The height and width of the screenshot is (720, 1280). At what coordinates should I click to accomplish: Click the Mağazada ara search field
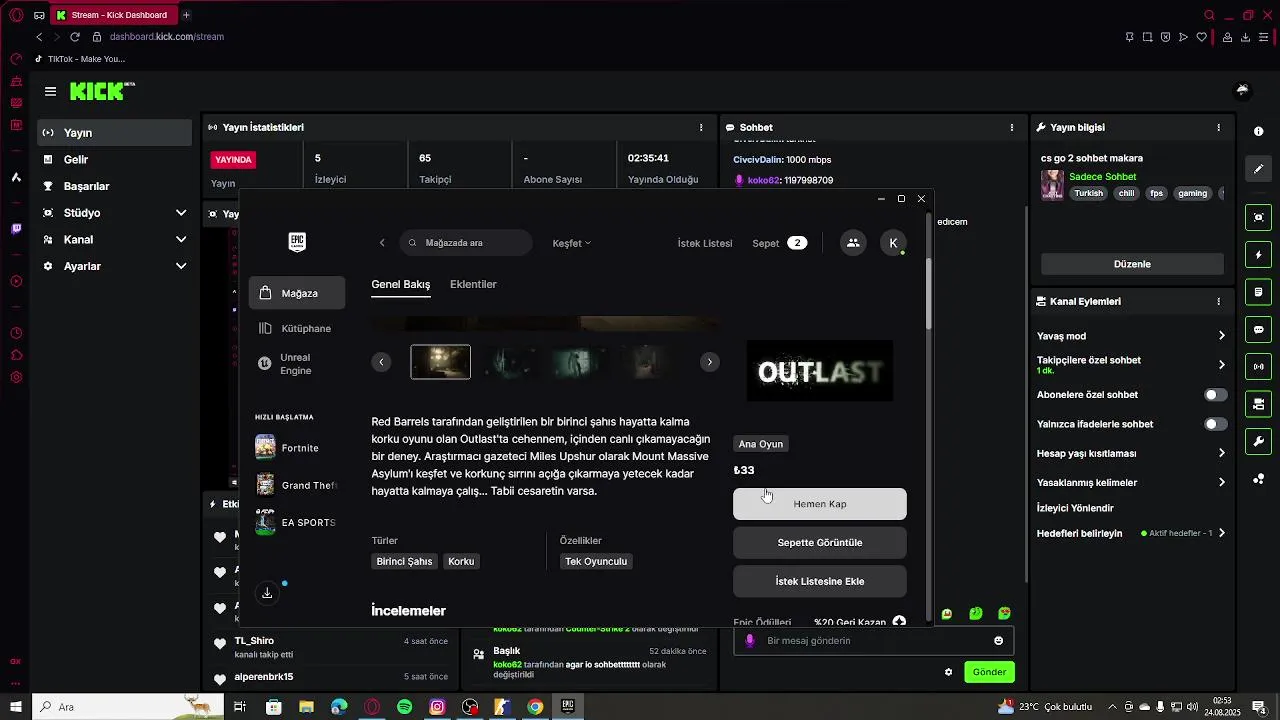tap(466, 243)
